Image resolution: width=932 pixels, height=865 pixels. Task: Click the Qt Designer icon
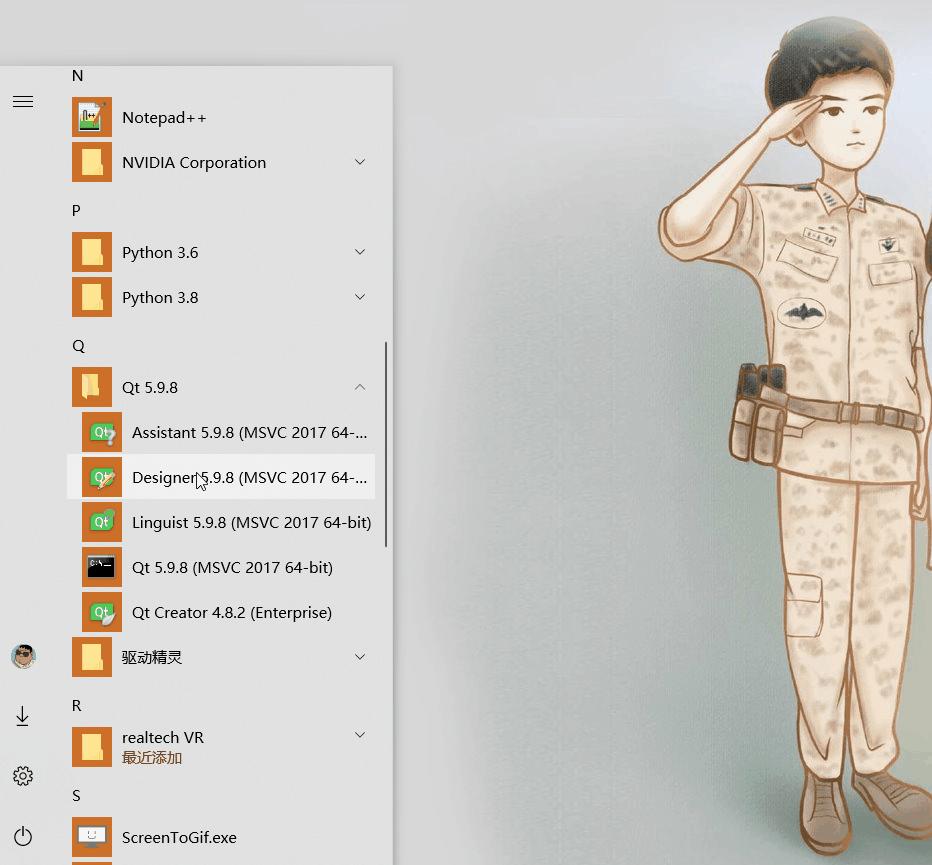102,477
